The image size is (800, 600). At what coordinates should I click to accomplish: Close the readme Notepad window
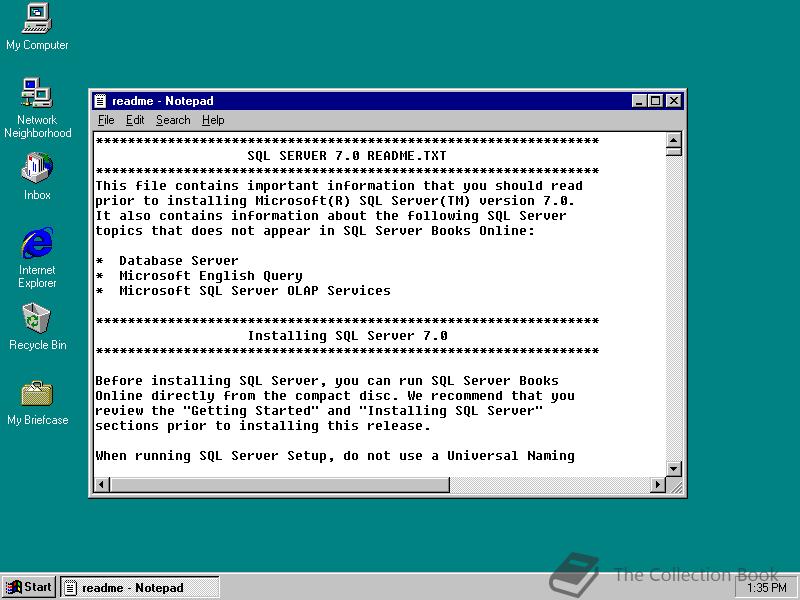pyautogui.click(x=674, y=101)
